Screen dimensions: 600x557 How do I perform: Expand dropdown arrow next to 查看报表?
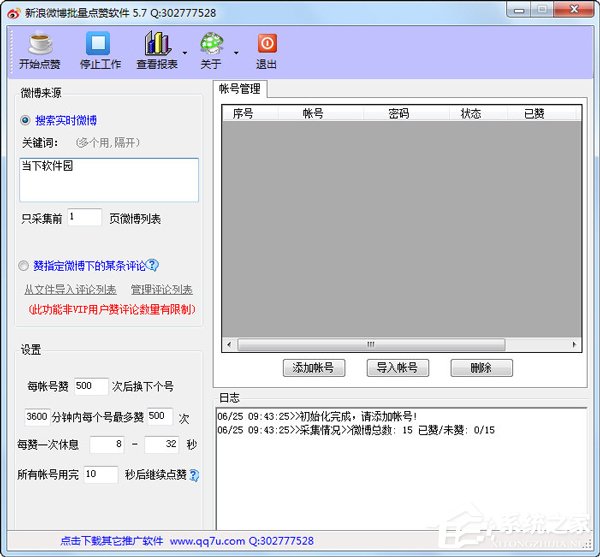coord(185,53)
